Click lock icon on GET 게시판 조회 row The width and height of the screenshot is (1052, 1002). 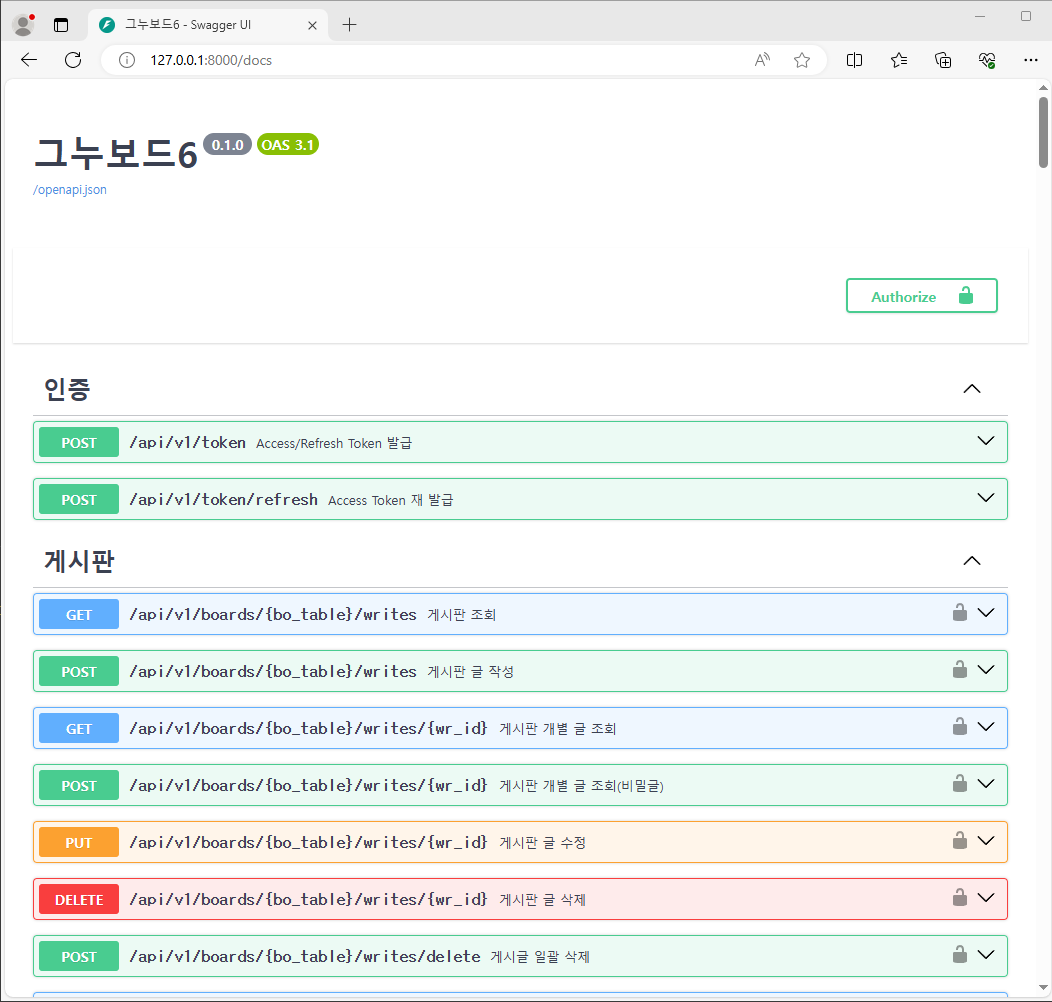[959, 613]
